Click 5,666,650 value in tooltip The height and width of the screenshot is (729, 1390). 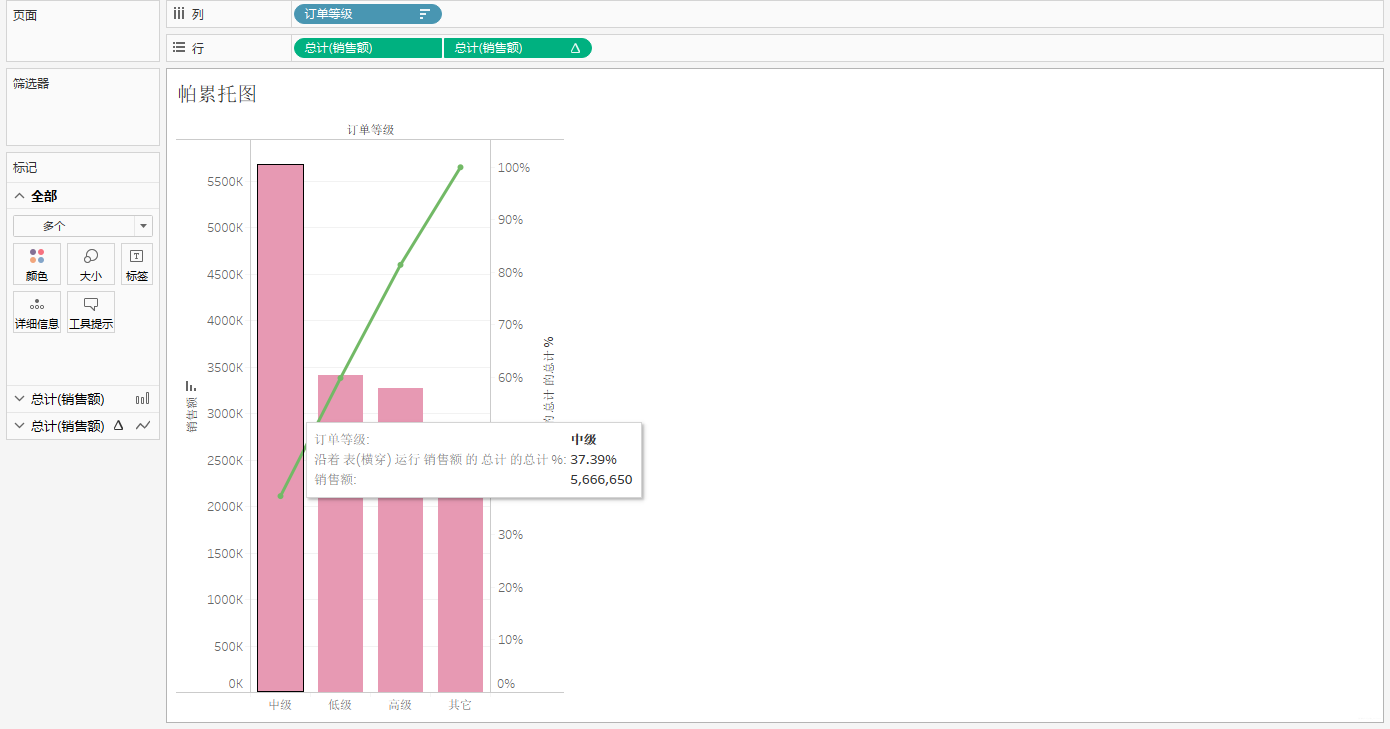point(601,480)
